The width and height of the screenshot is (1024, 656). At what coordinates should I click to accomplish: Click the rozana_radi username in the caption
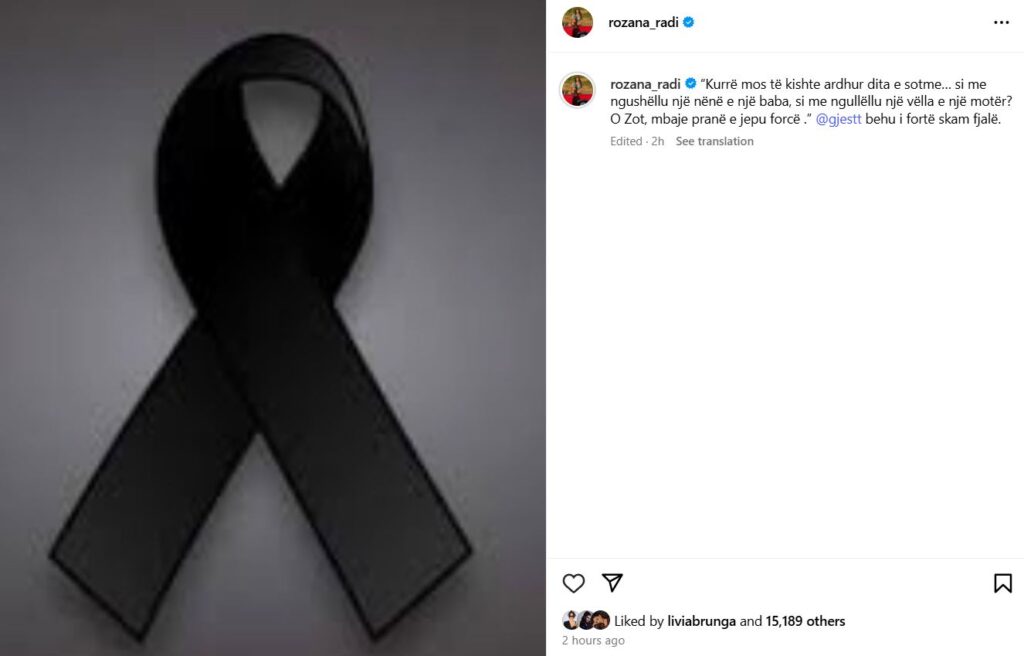point(645,84)
